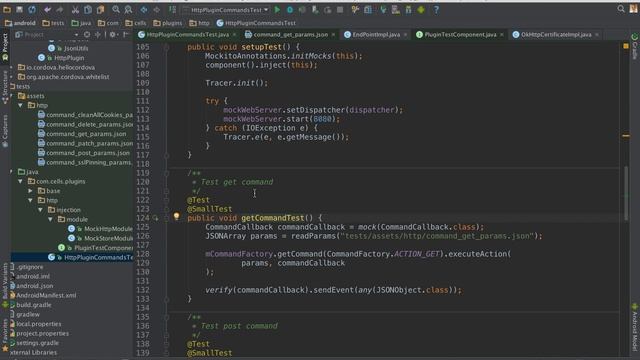Toggle the java folder tree arrow
640x360 pixels.
[11, 172]
